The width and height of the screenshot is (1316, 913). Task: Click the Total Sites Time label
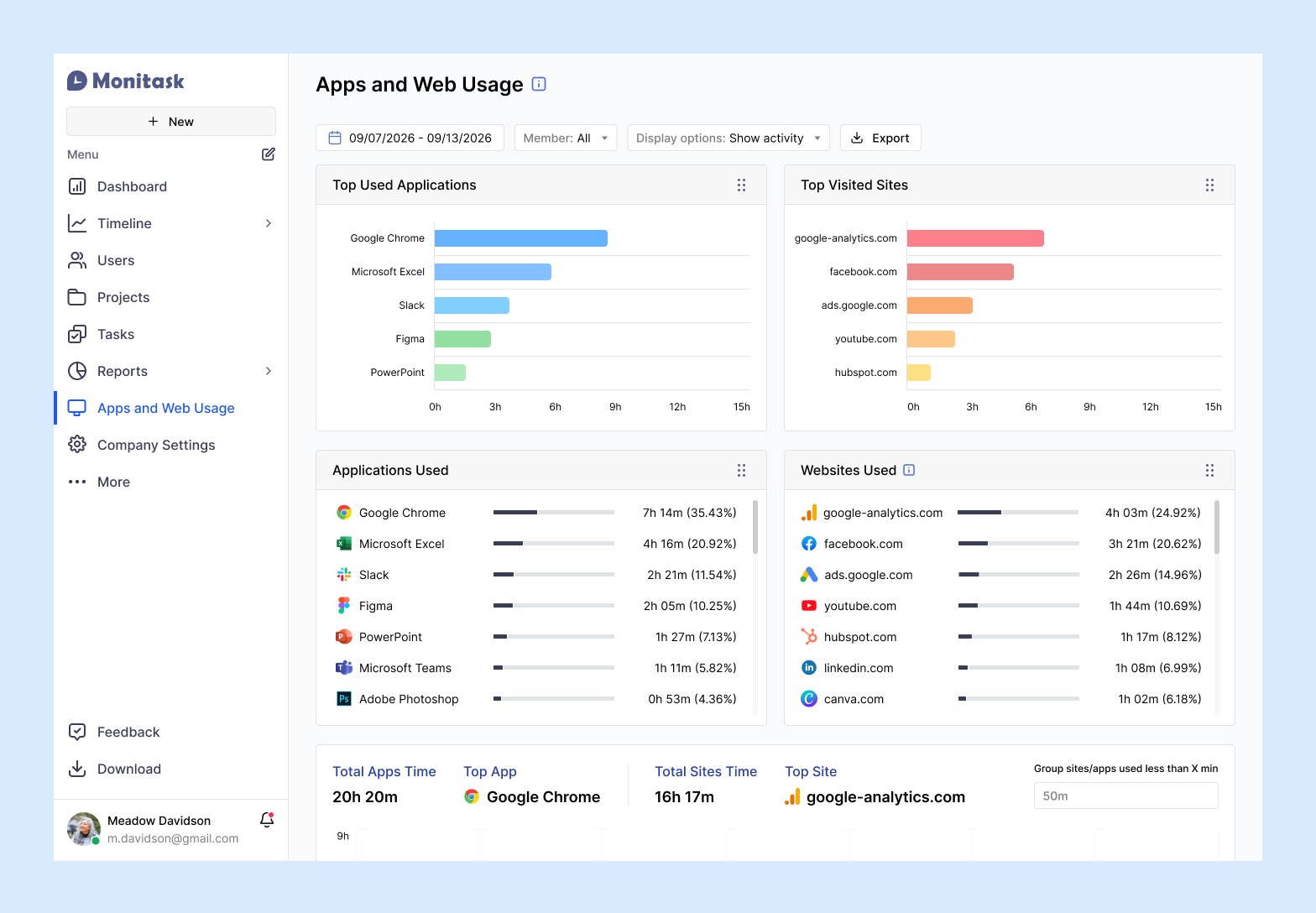[706, 771]
